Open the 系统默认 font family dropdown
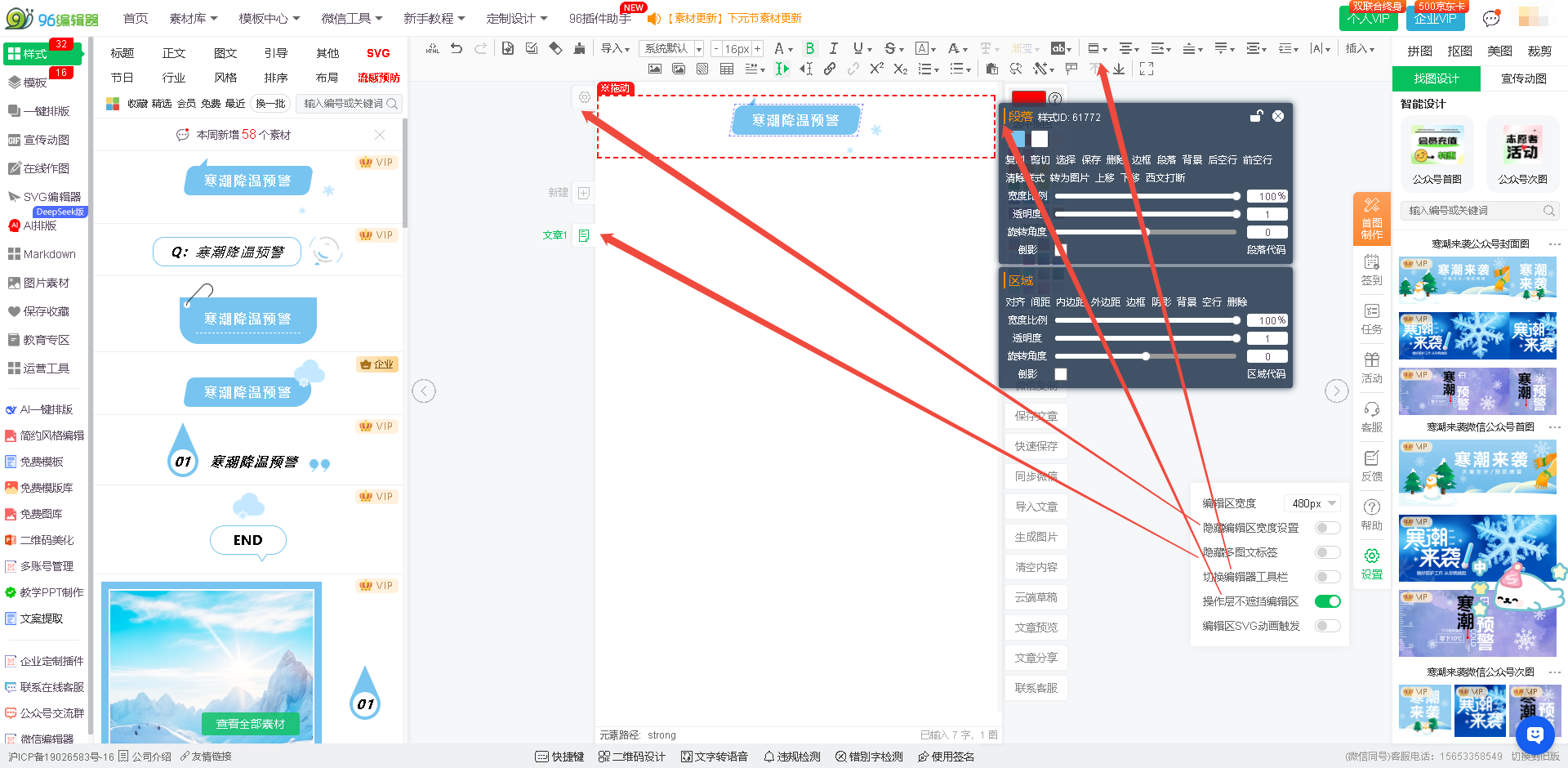1568x768 pixels. click(x=671, y=49)
